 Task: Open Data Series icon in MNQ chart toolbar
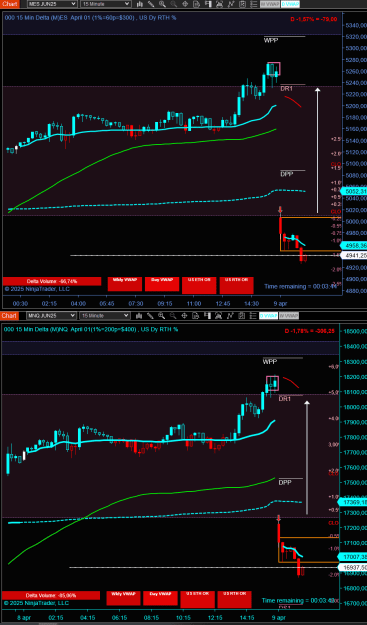pos(207,316)
